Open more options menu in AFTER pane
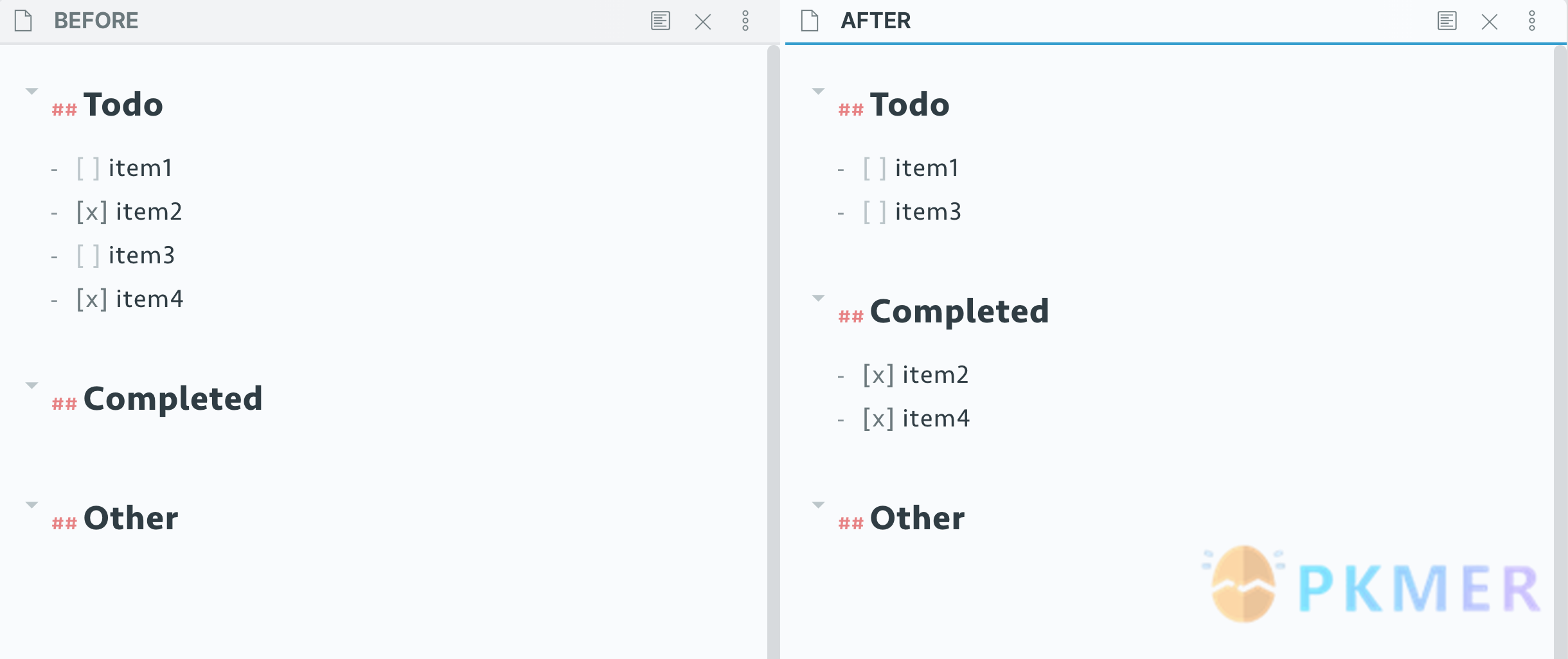 coord(1532,21)
